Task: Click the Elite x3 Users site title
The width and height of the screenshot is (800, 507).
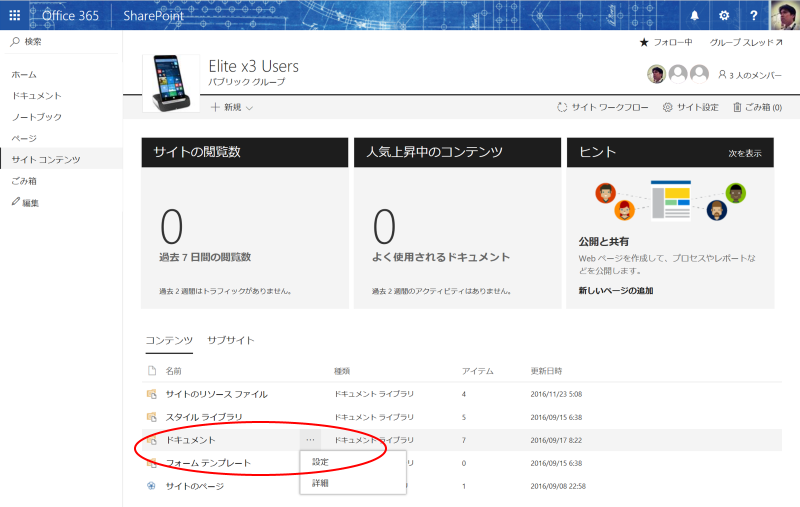Action: coord(254,66)
